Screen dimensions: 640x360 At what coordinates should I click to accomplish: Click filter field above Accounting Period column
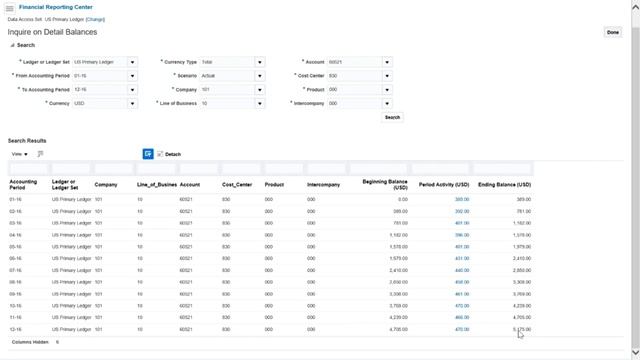click(29, 169)
